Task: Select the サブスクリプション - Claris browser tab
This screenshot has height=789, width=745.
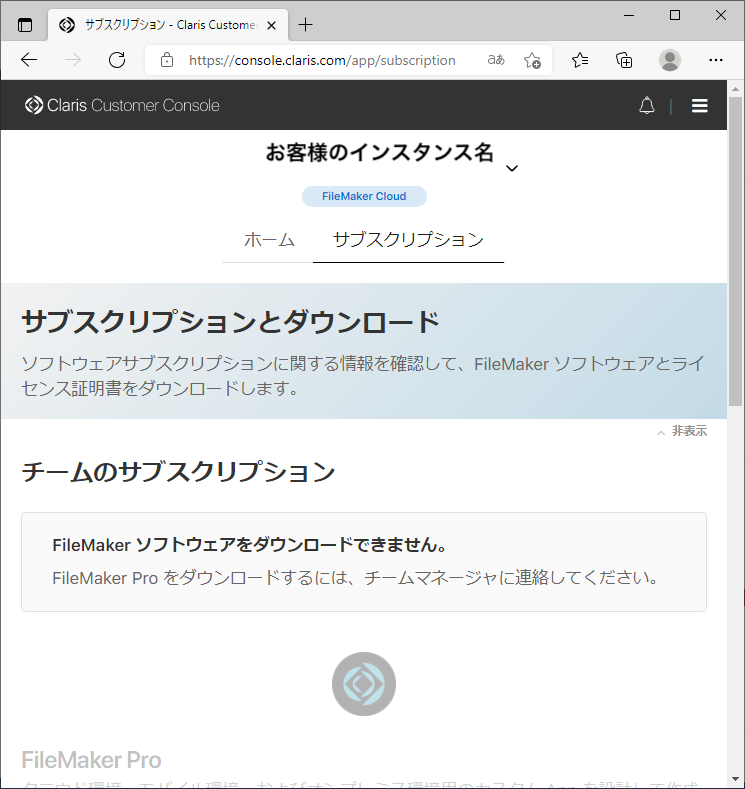Action: [169, 25]
